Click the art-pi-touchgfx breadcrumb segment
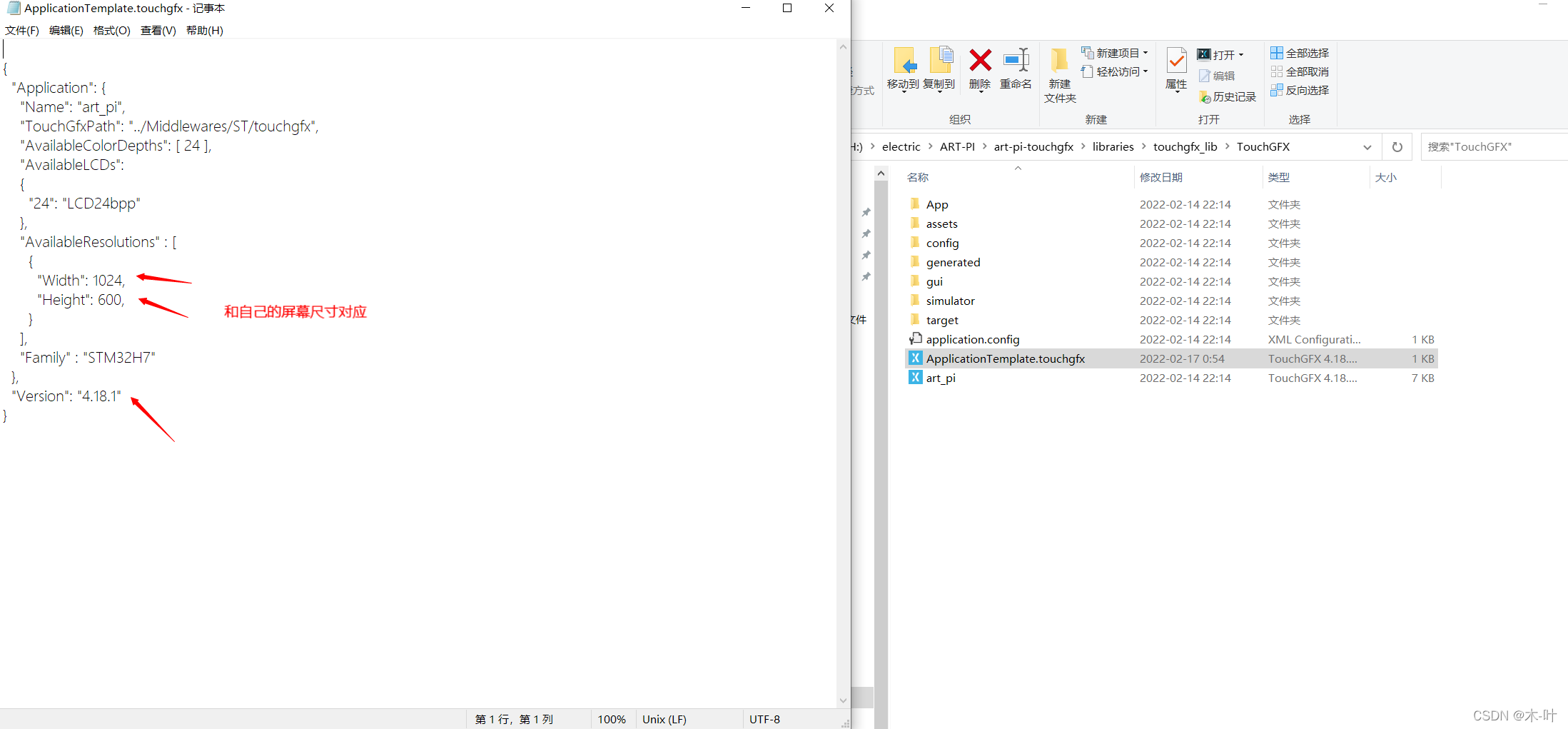Screen dimensions: 1568x729 (x=1033, y=146)
